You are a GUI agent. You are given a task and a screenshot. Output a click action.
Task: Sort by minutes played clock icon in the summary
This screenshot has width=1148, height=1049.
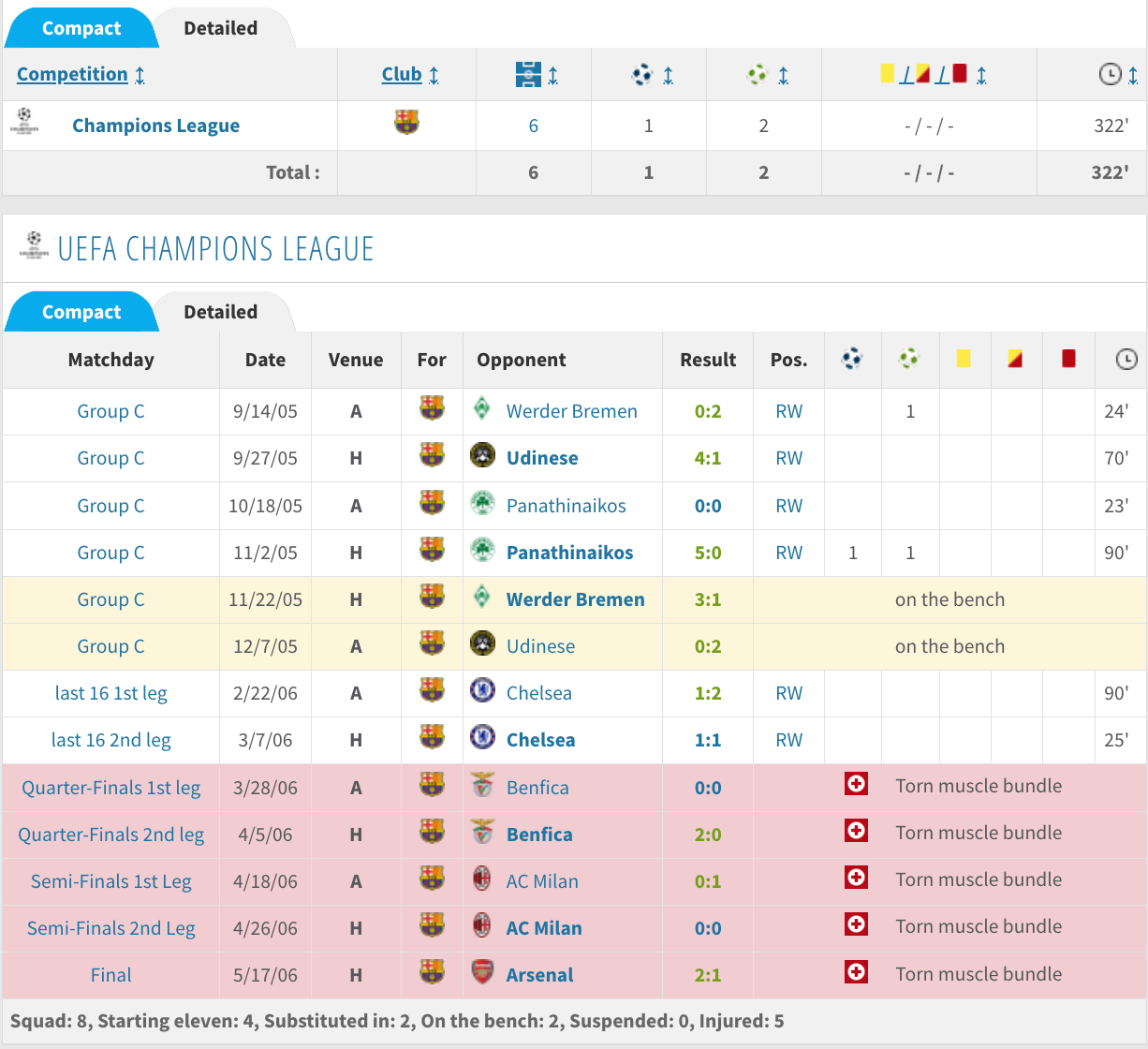1110,74
